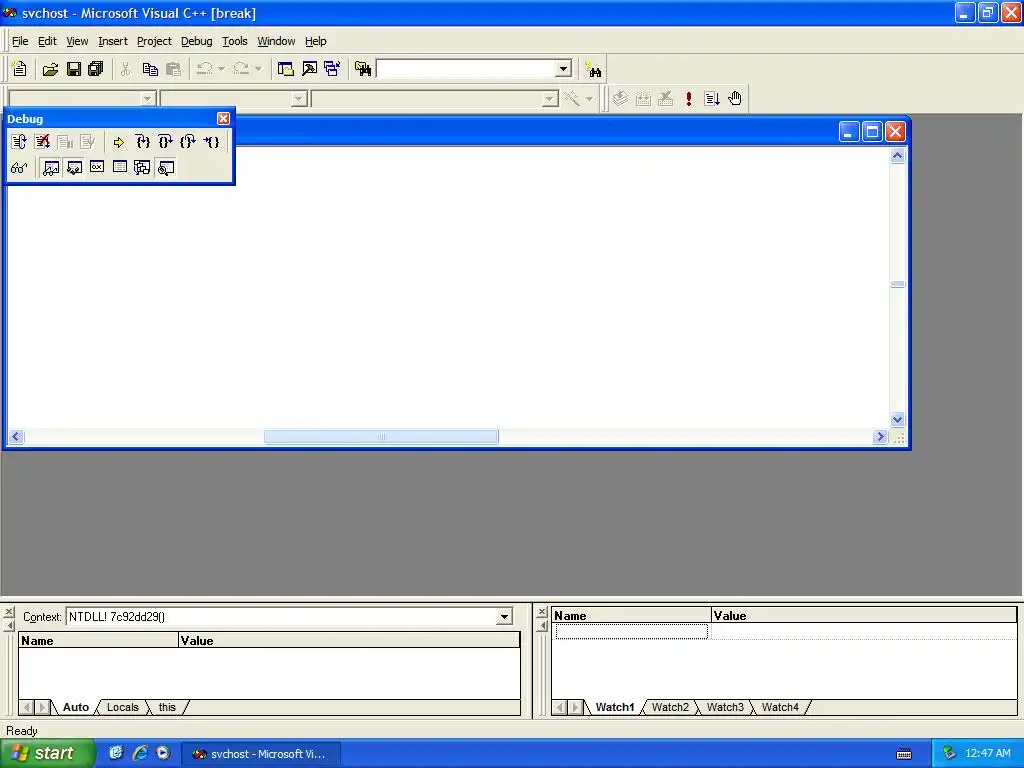The width and height of the screenshot is (1024, 768).
Task: Open the Insert menu
Action: tap(113, 41)
